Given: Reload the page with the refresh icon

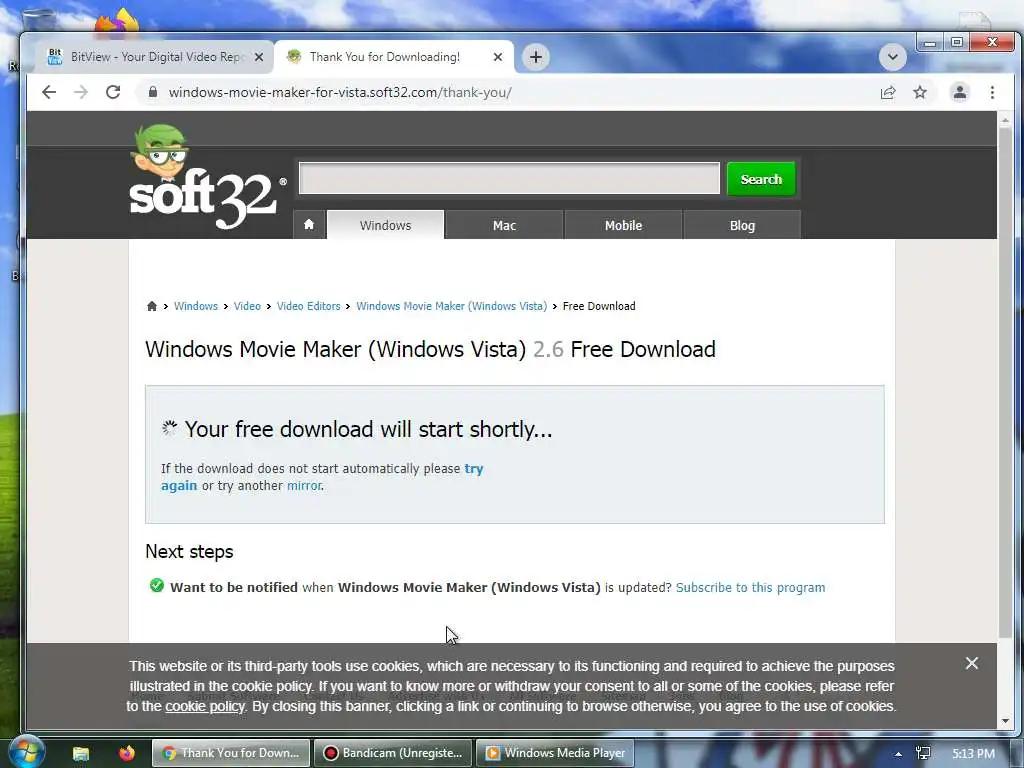Looking at the screenshot, I should tap(113, 92).
